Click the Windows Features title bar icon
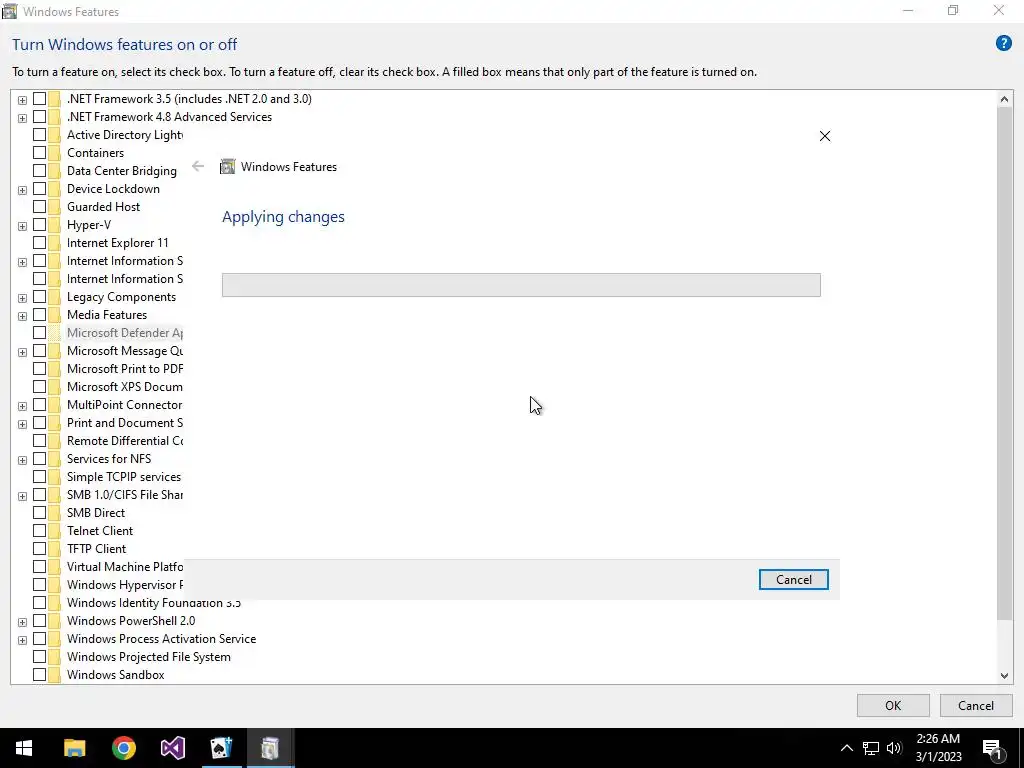Image resolution: width=1024 pixels, height=768 pixels. (x=9, y=11)
